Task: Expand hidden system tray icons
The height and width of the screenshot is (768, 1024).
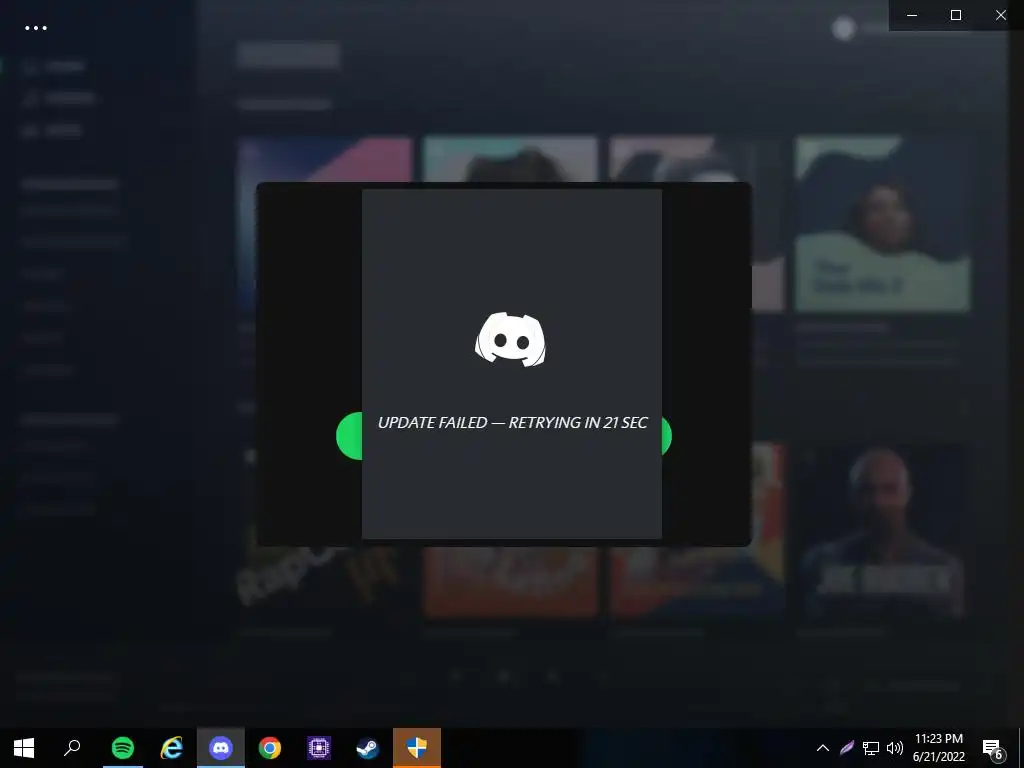Action: 823,748
